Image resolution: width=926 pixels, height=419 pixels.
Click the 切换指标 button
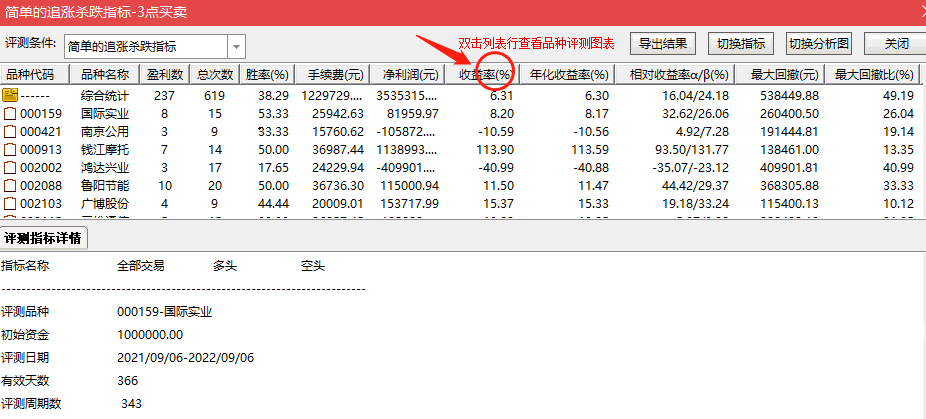tap(741, 43)
